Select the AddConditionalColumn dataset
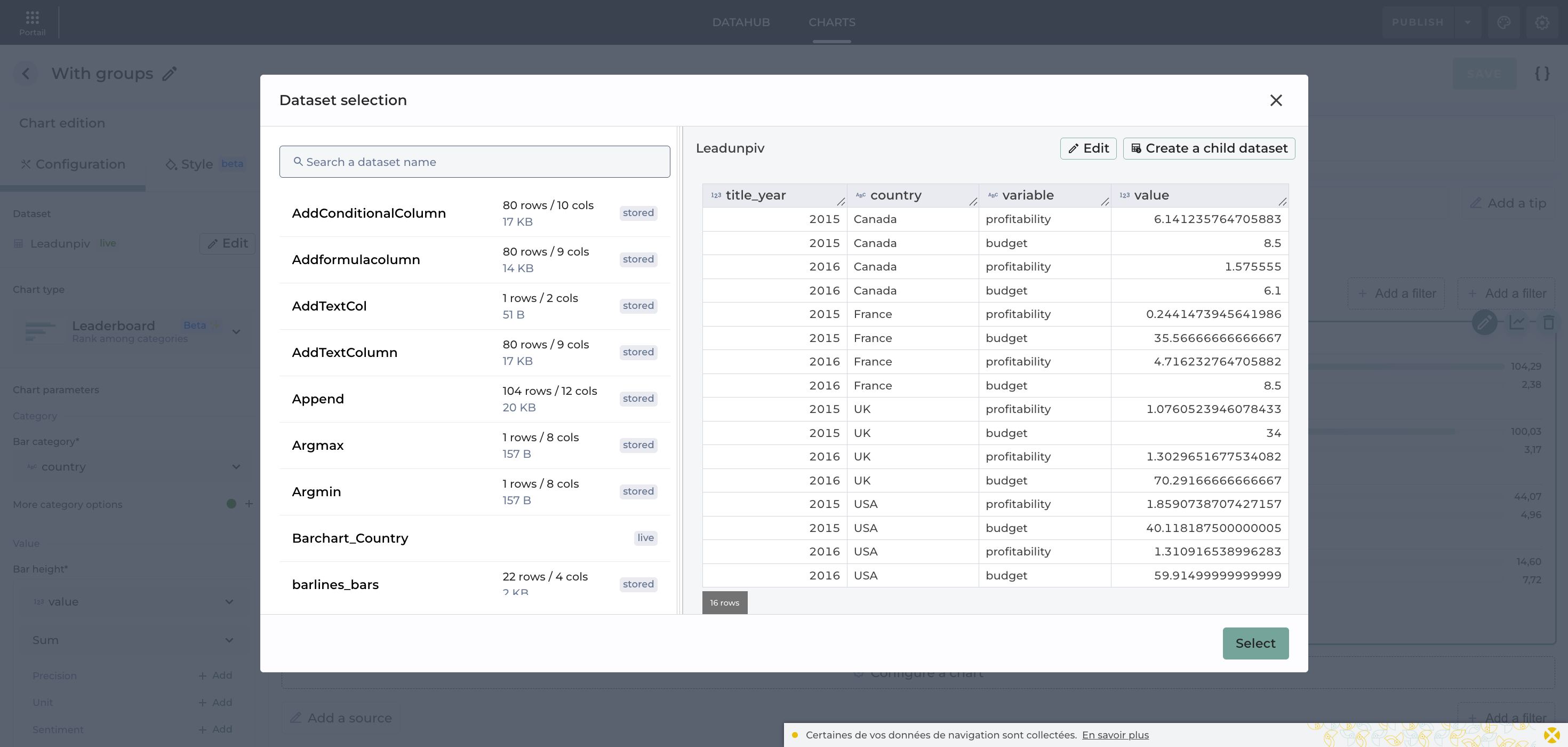This screenshot has width=1568, height=747. (x=474, y=213)
